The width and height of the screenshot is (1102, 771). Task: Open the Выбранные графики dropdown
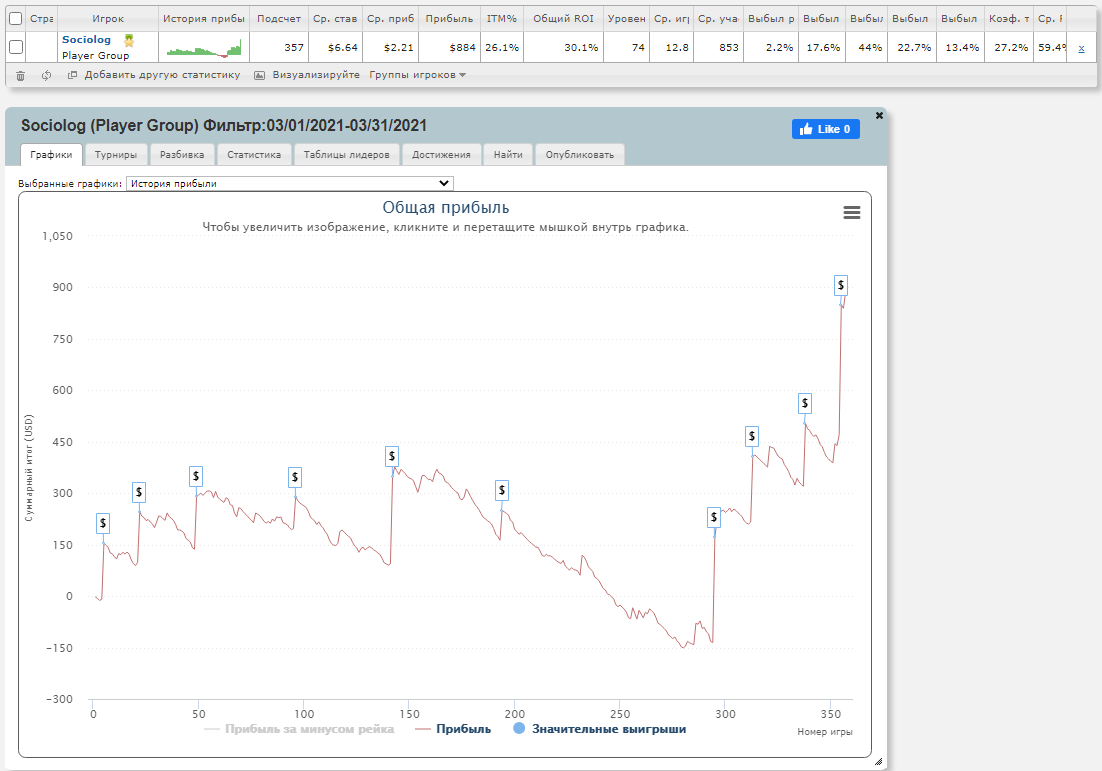290,183
